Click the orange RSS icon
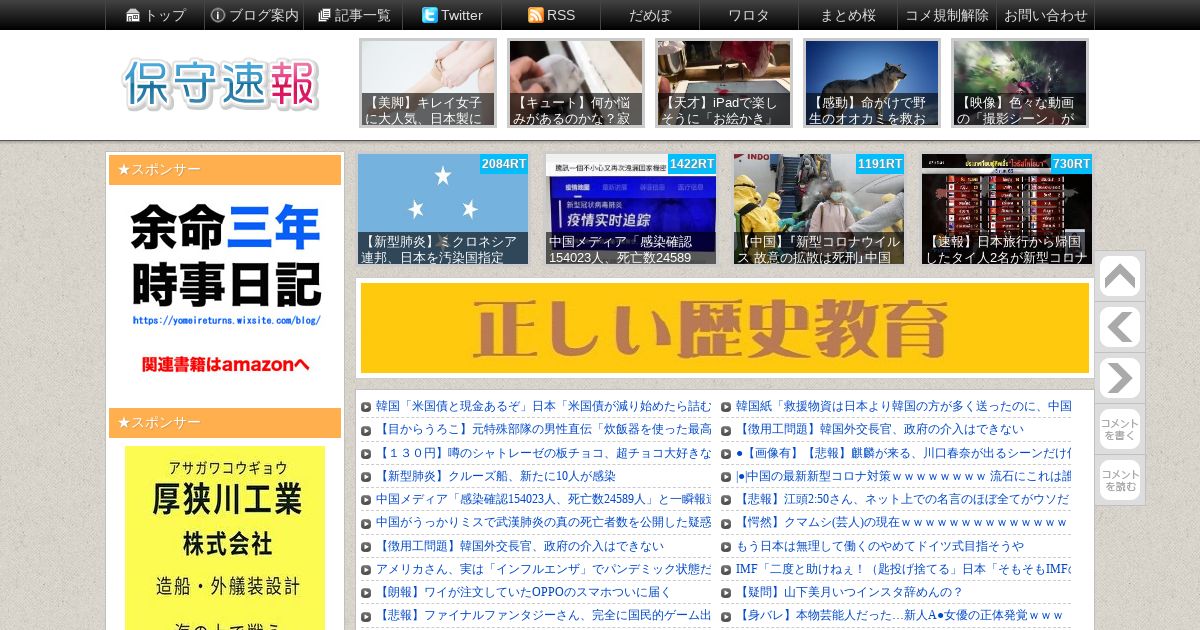Image resolution: width=1200 pixels, height=630 pixels. tap(535, 15)
